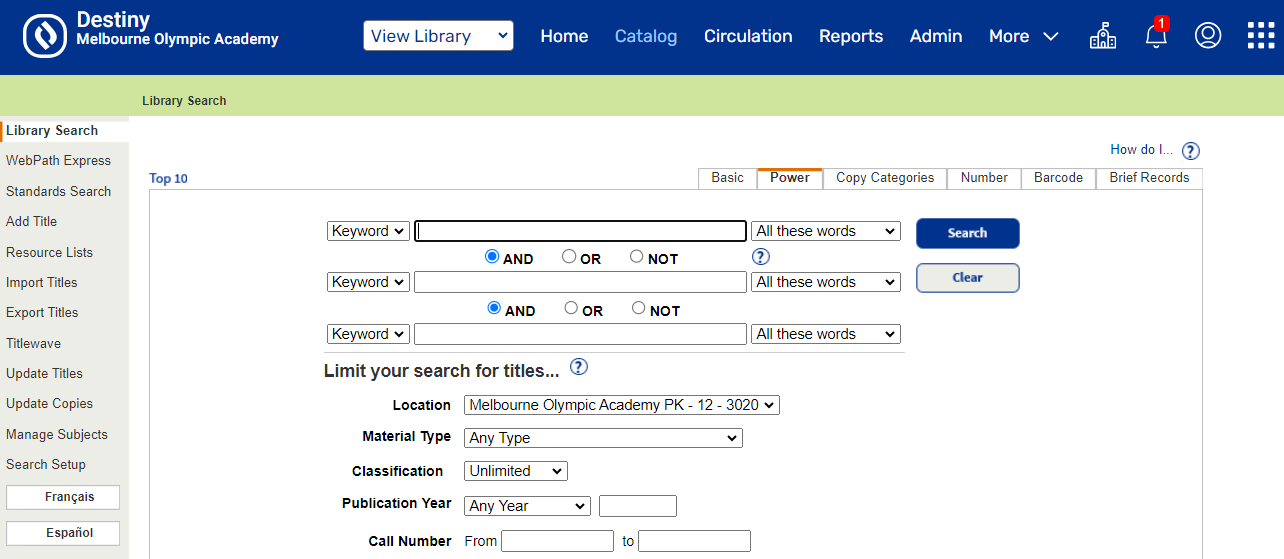Open the View Library dropdown

point(438,36)
